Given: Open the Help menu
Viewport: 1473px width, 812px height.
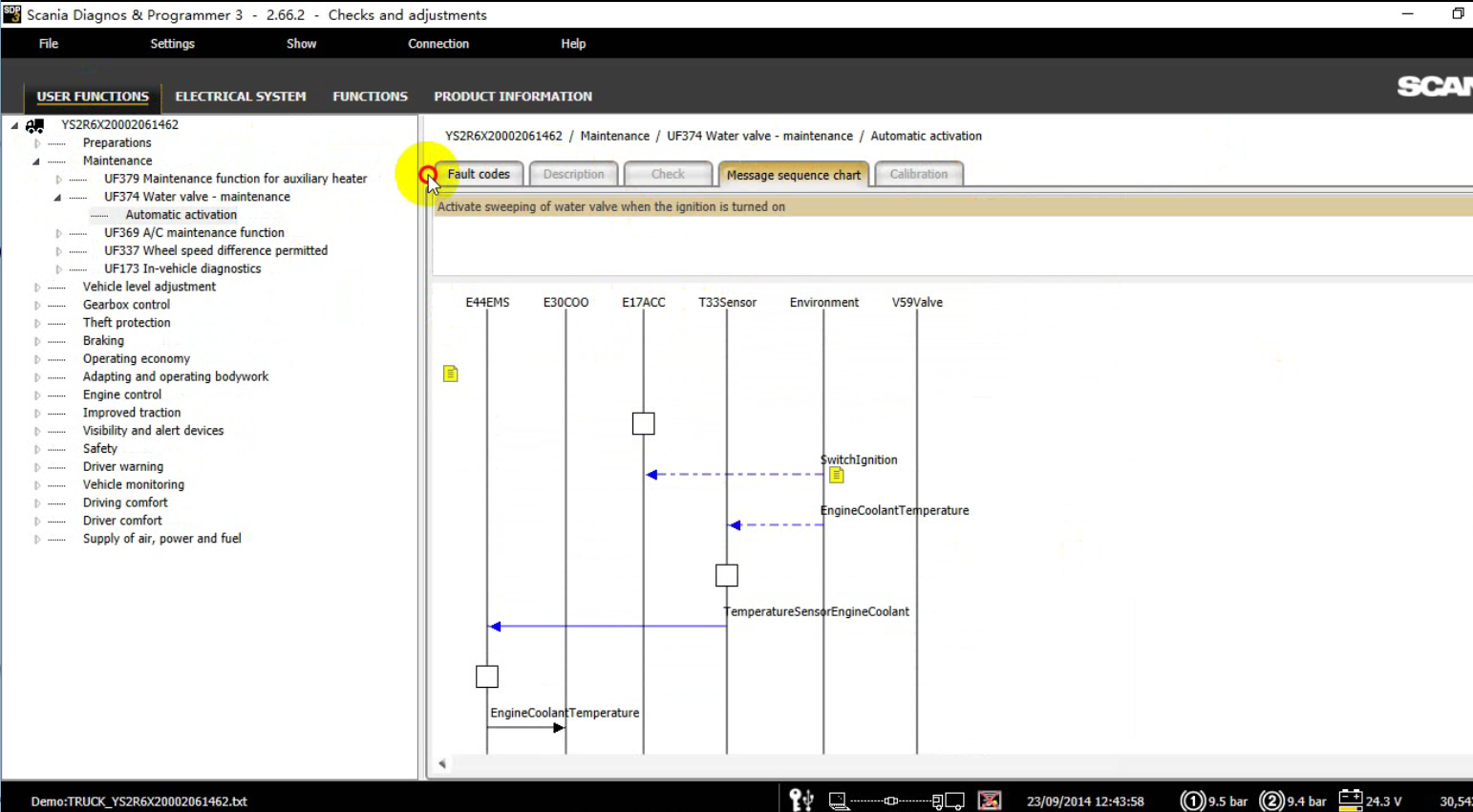Looking at the screenshot, I should [573, 44].
